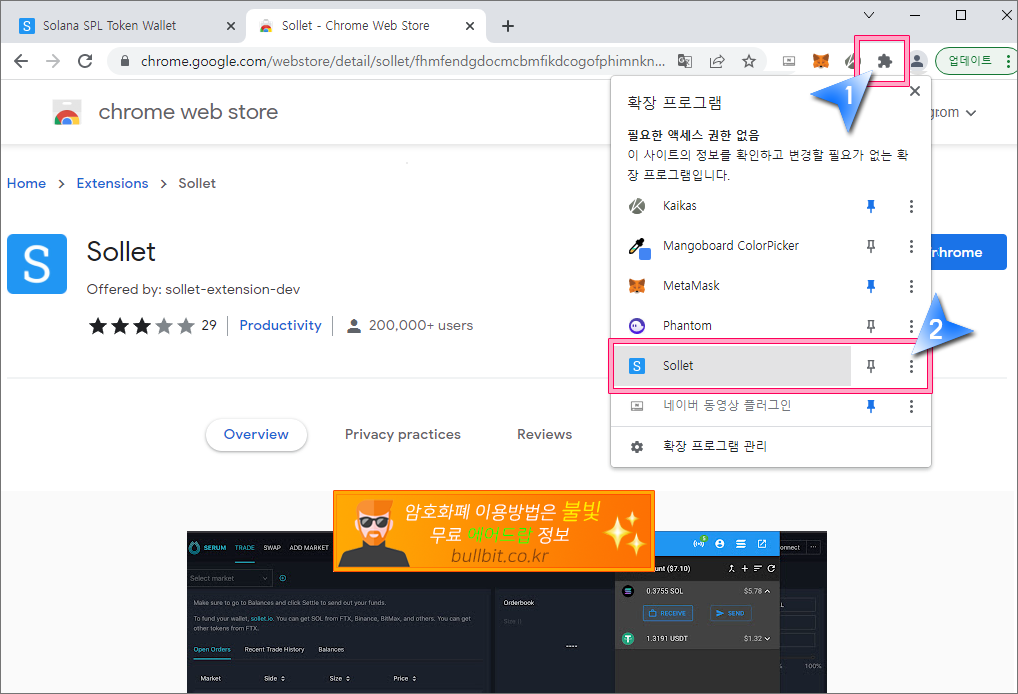Click the translate page icon
Viewport: 1018px width, 694px height.
[x=685, y=61]
